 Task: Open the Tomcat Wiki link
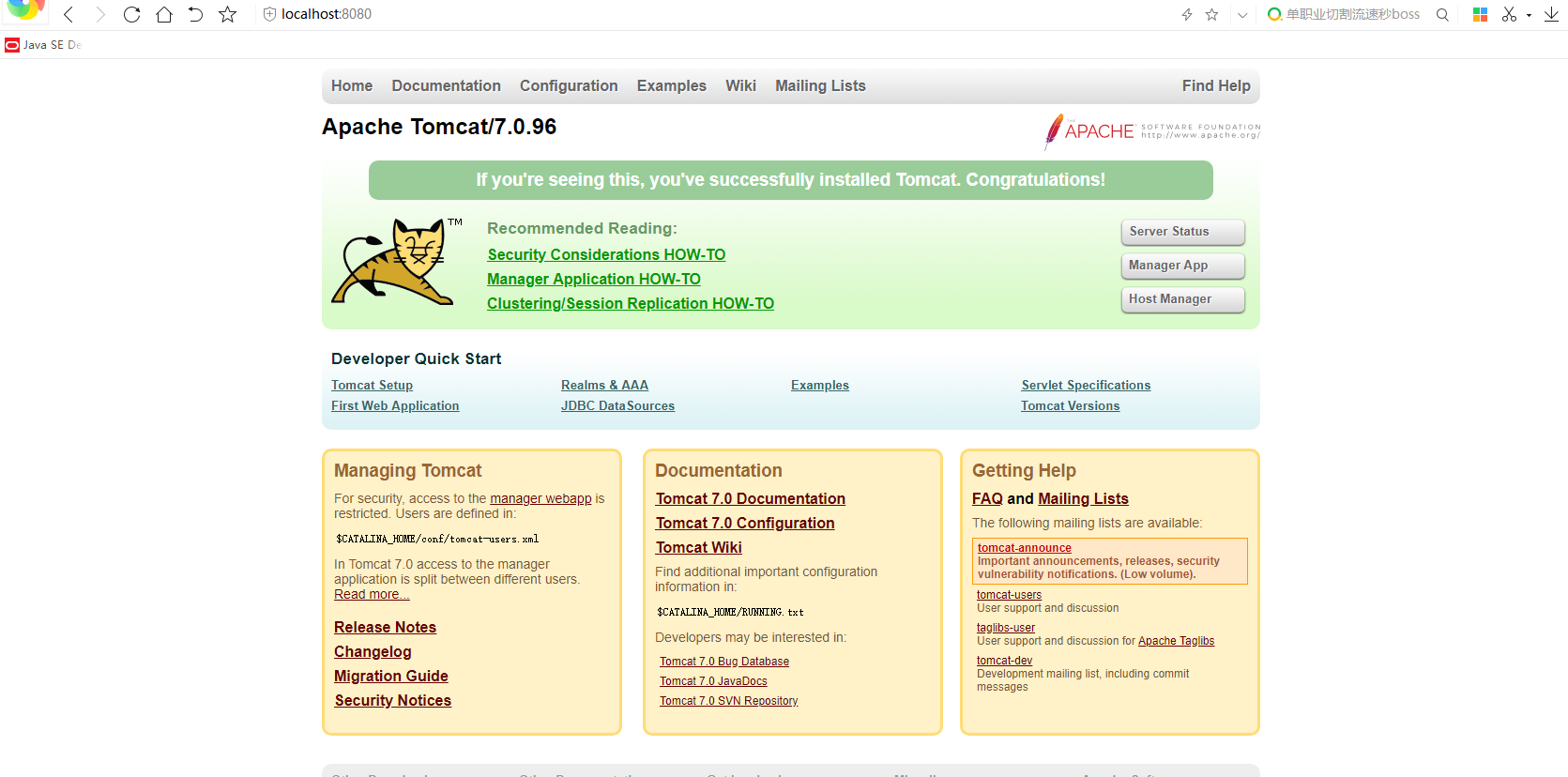click(x=699, y=547)
